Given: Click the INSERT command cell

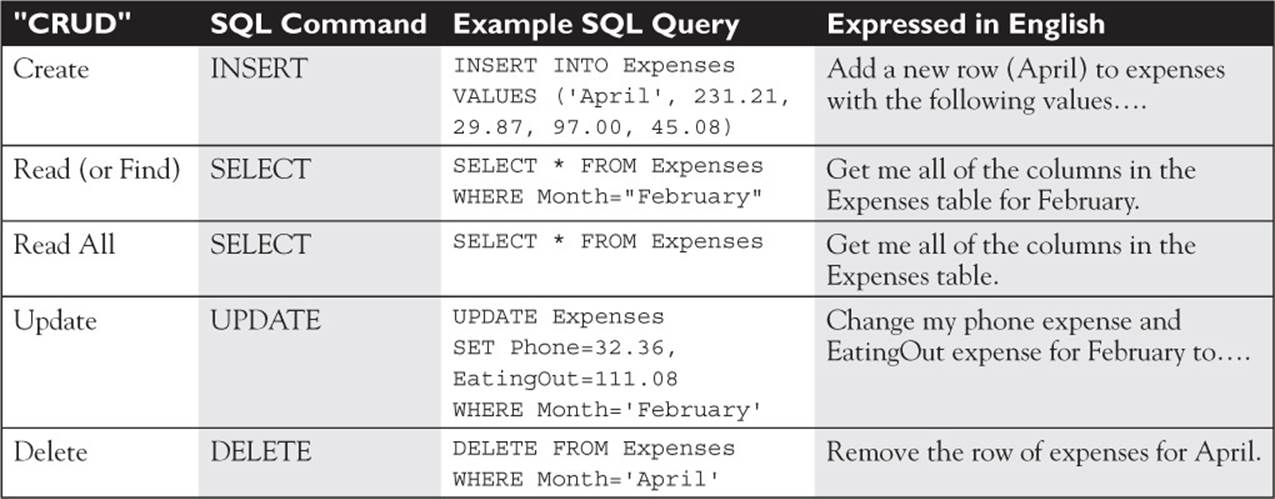Looking at the screenshot, I should [x=256, y=69].
